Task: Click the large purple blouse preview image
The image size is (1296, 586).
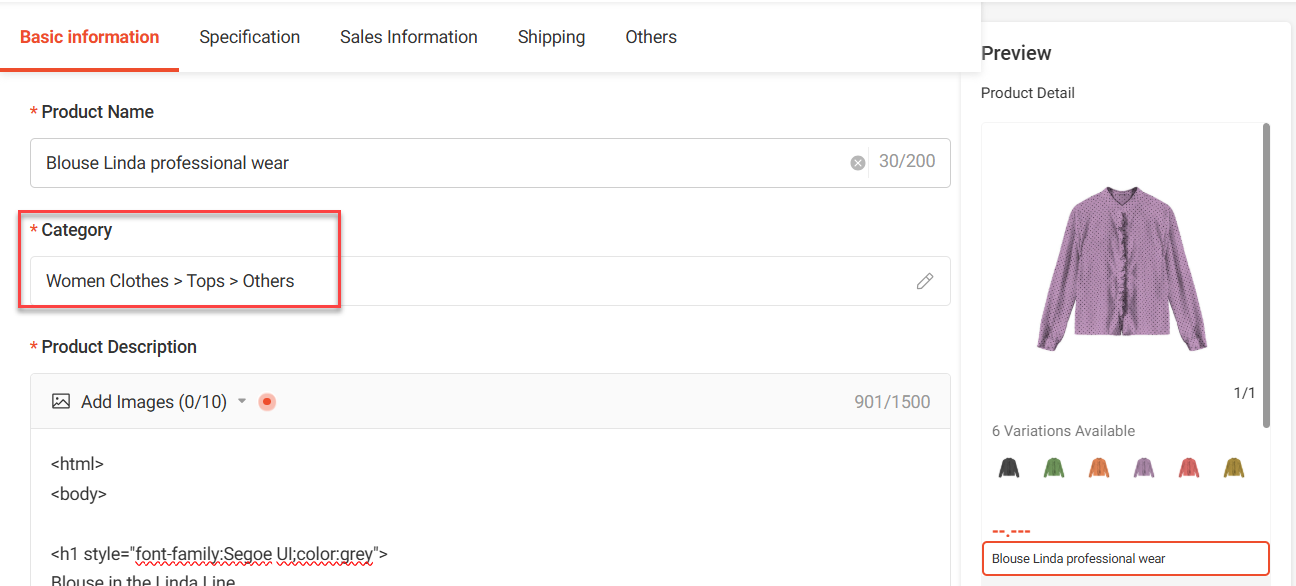Action: pyautogui.click(x=1122, y=268)
